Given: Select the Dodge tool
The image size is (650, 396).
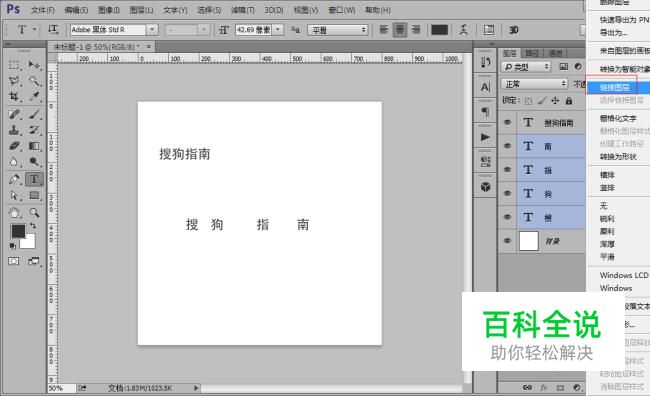Looking at the screenshot, I should 34,162.
